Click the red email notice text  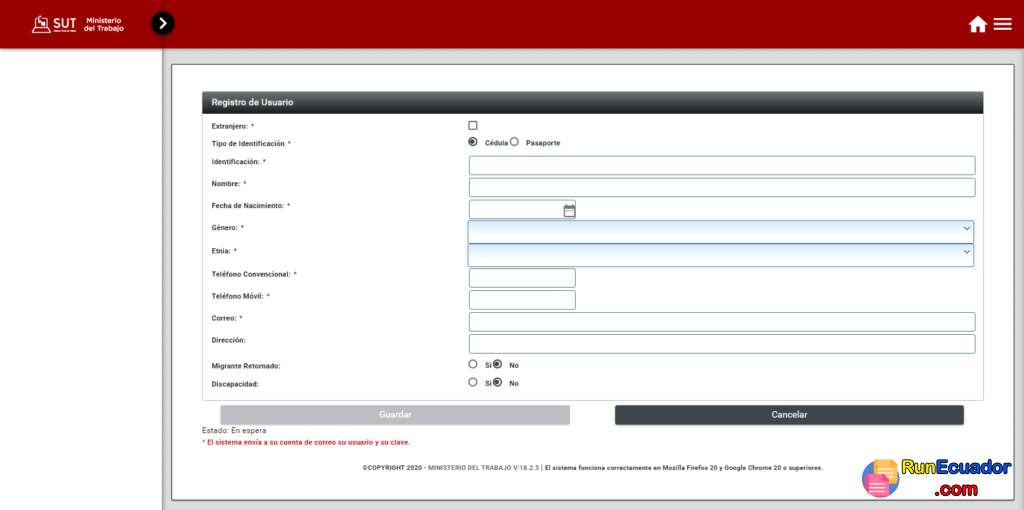(306, 443)
